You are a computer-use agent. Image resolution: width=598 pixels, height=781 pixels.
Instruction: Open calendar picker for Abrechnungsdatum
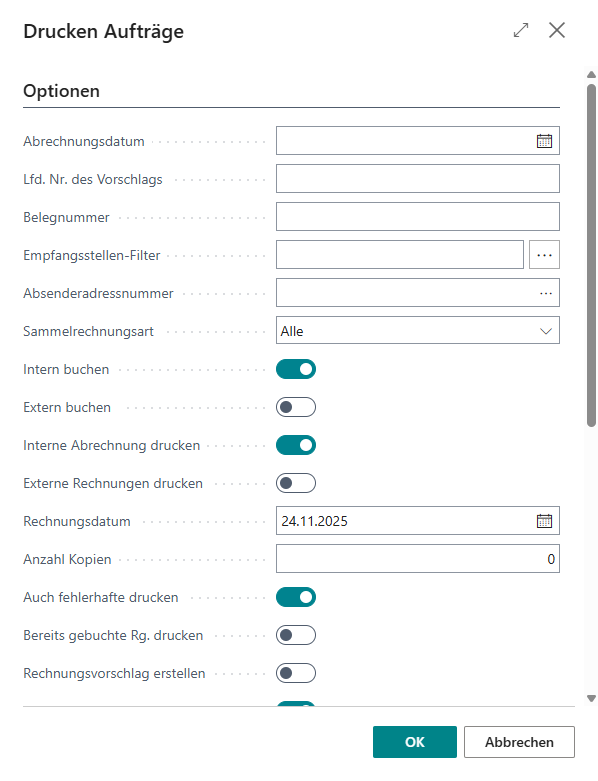pos(544,141)
